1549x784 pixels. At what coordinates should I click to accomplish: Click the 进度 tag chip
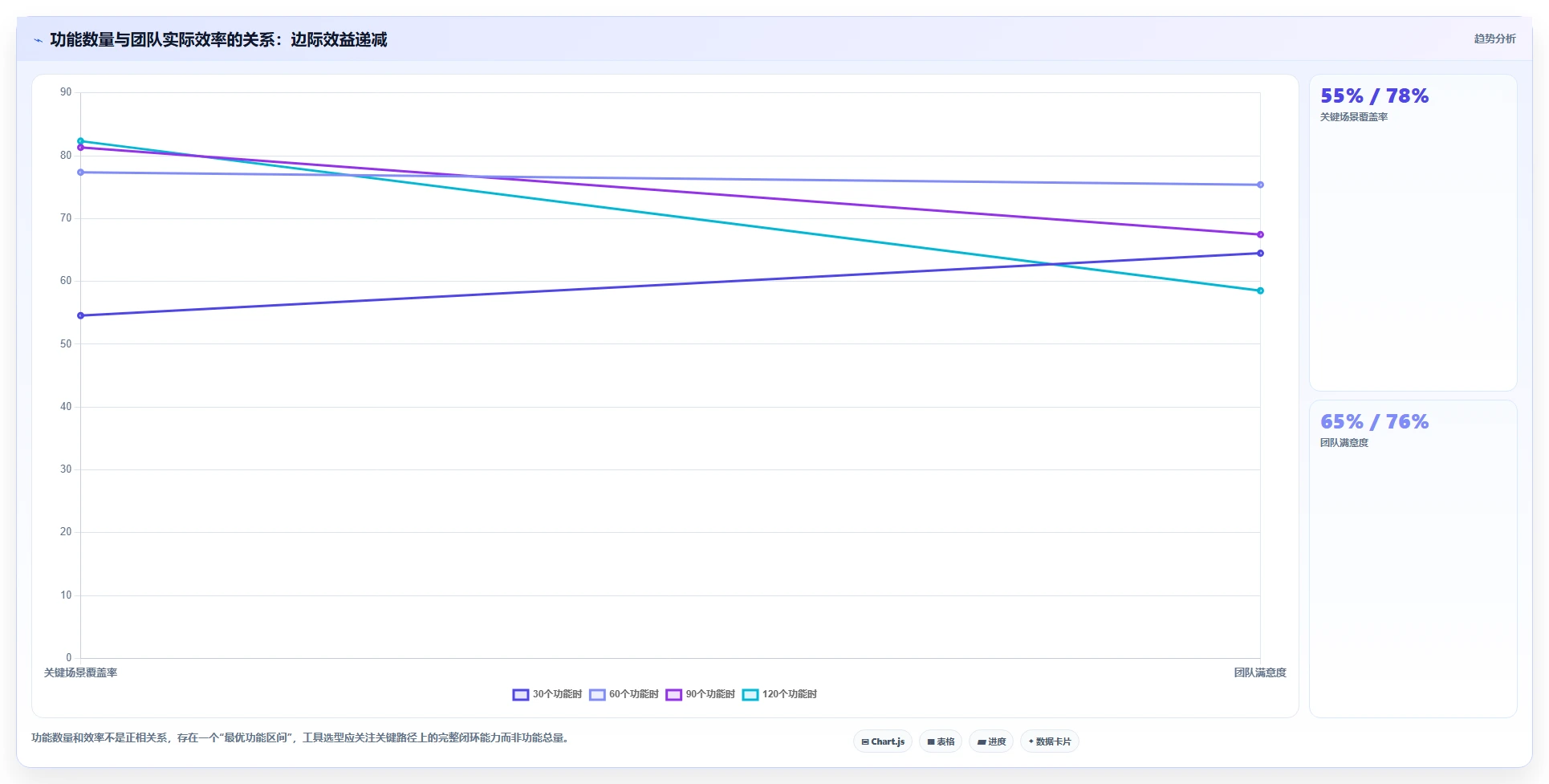(991, 741)
